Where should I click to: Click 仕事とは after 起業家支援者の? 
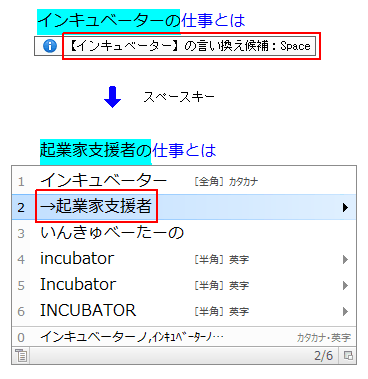(184, 151)
